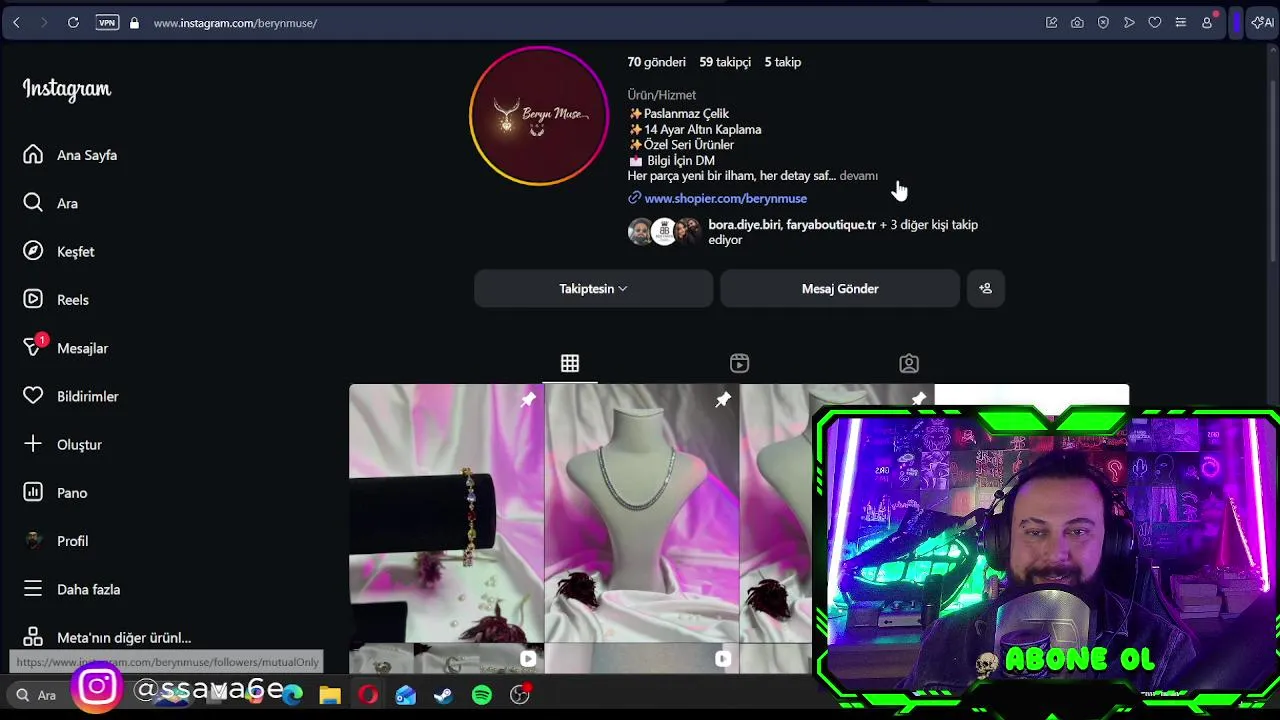Click the Instagram logo wordmark

point(67,89)
